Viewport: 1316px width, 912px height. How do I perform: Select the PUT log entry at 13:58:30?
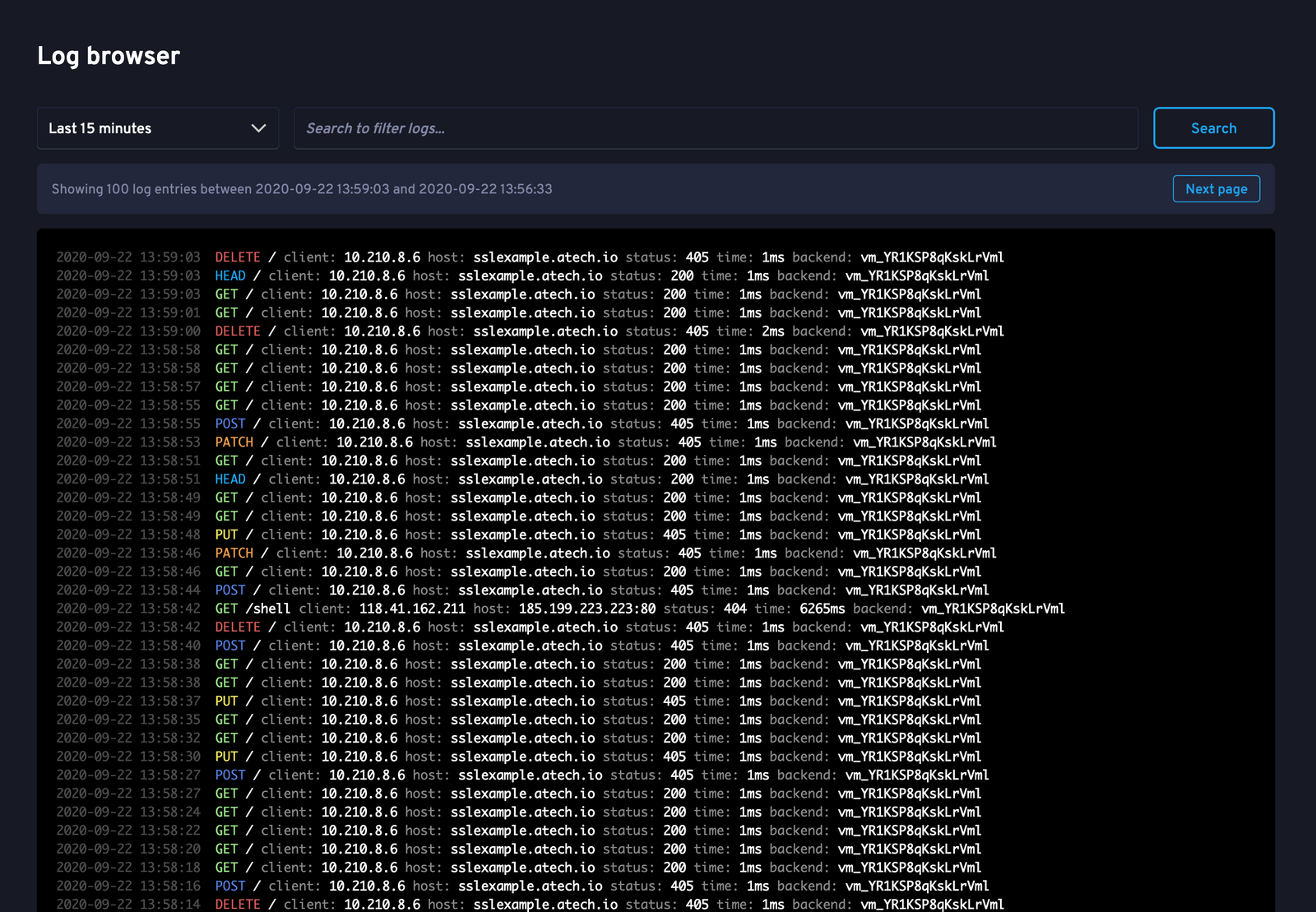coord(519,757)
